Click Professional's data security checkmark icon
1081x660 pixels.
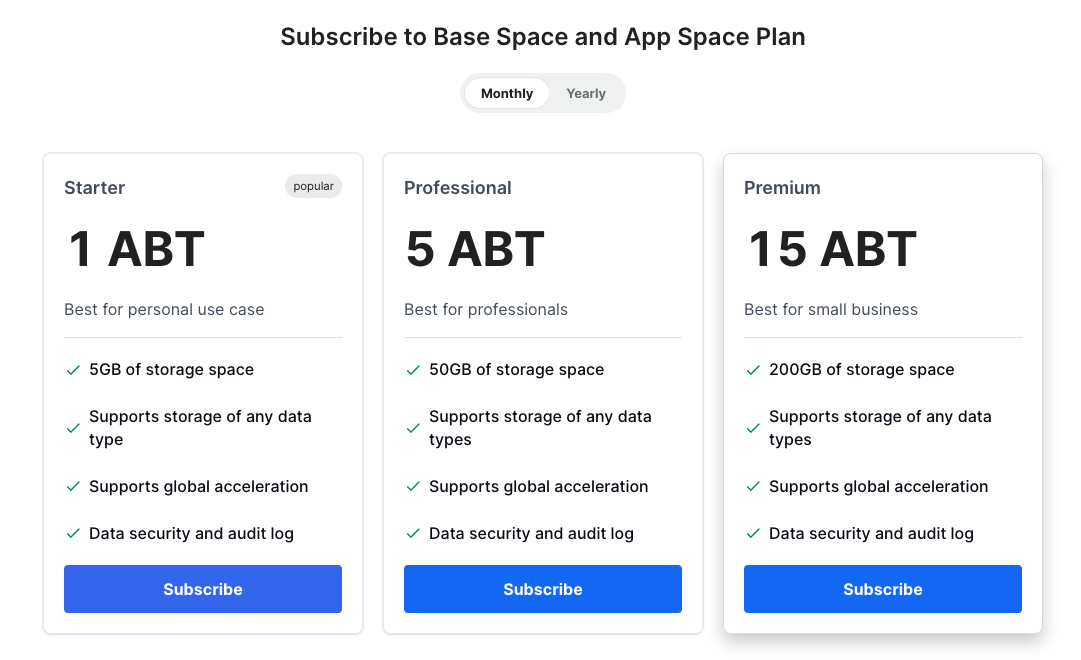[413, 534]
